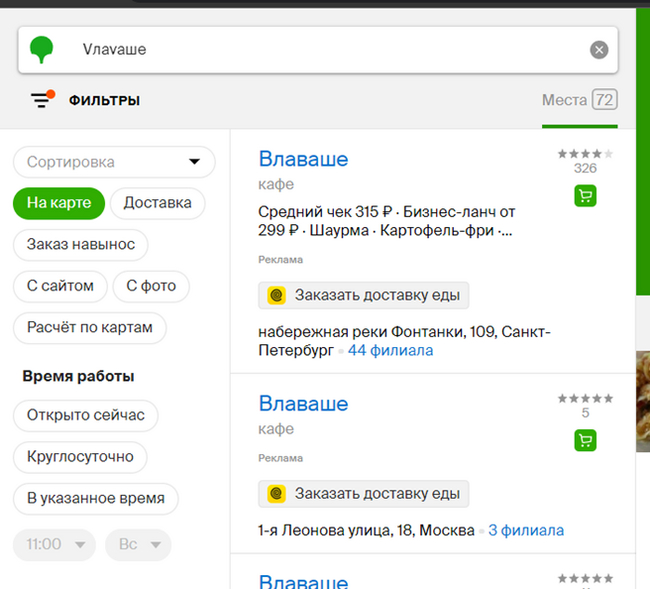Click the кафе label under first Влаваше

point(276,184)
